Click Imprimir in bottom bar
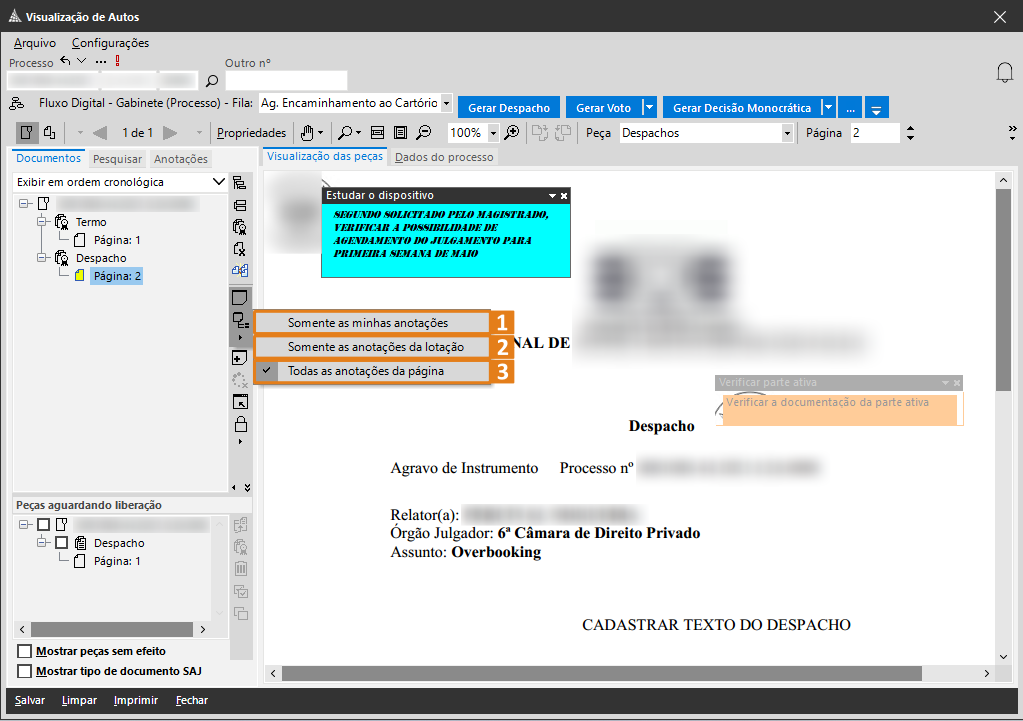The height and width of the screenshot is (721, 1023). (136, 700)
